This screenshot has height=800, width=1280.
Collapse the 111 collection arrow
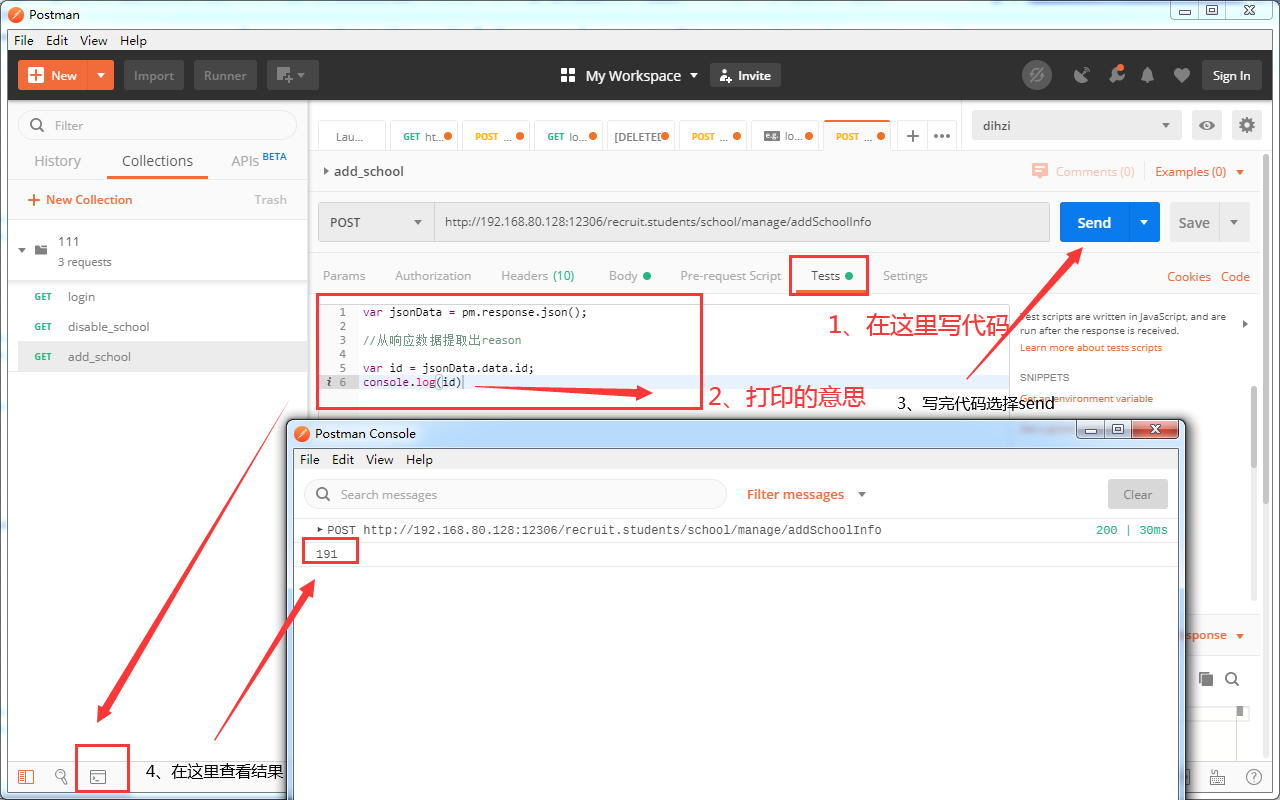point(22,250)
